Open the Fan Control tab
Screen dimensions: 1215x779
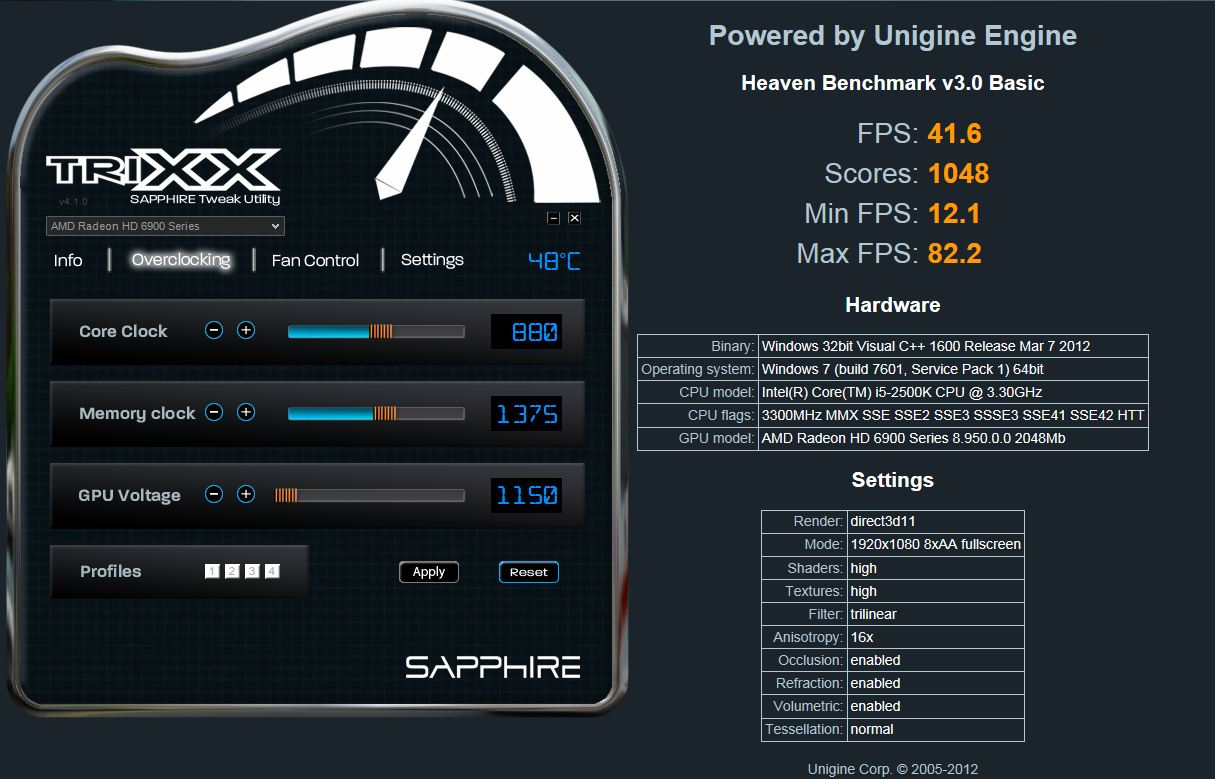coord(315,260)
